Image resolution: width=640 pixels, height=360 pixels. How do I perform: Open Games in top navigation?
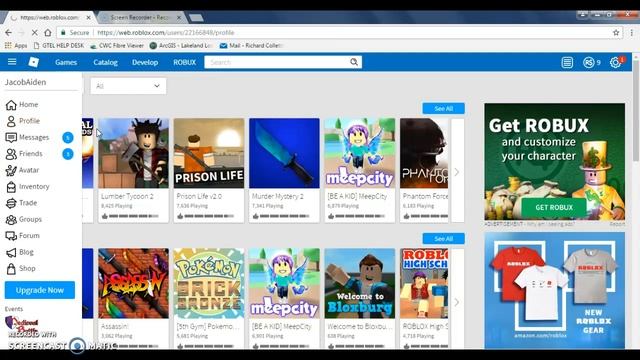coord(66,62)
